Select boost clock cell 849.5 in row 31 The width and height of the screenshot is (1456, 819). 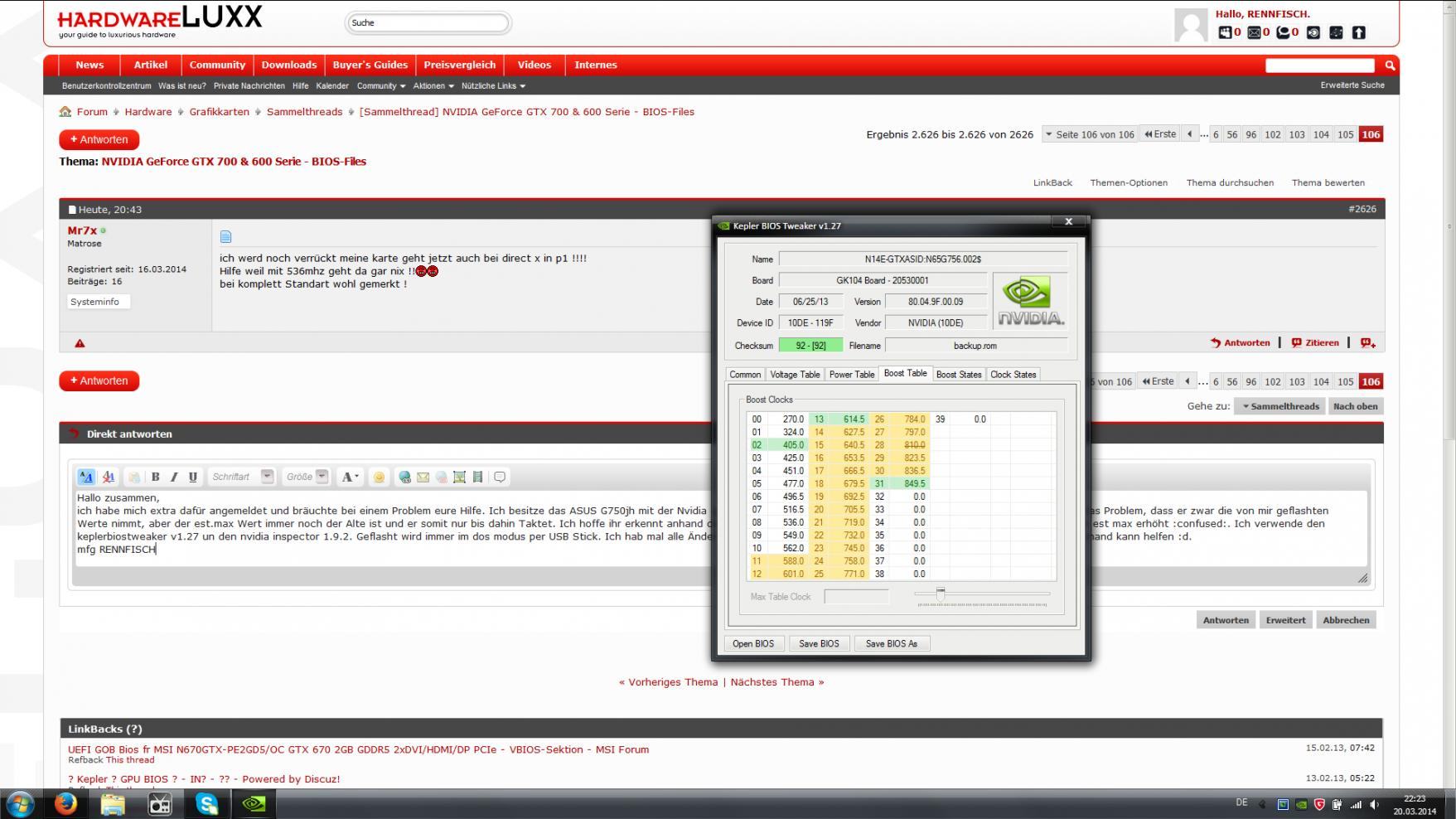(910, 483)
